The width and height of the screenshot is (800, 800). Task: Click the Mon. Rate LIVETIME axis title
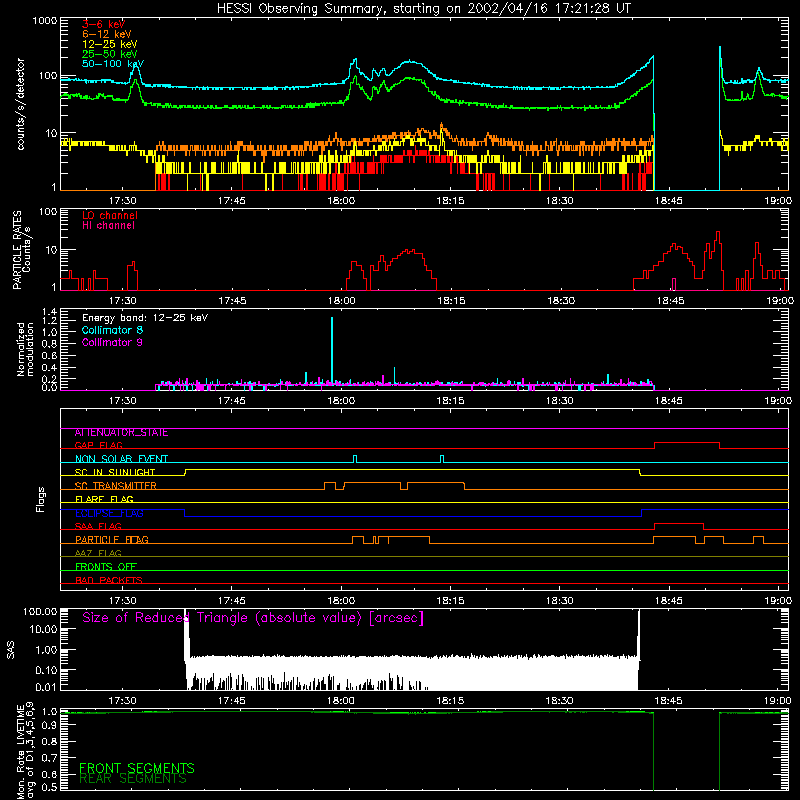[25, 751]
